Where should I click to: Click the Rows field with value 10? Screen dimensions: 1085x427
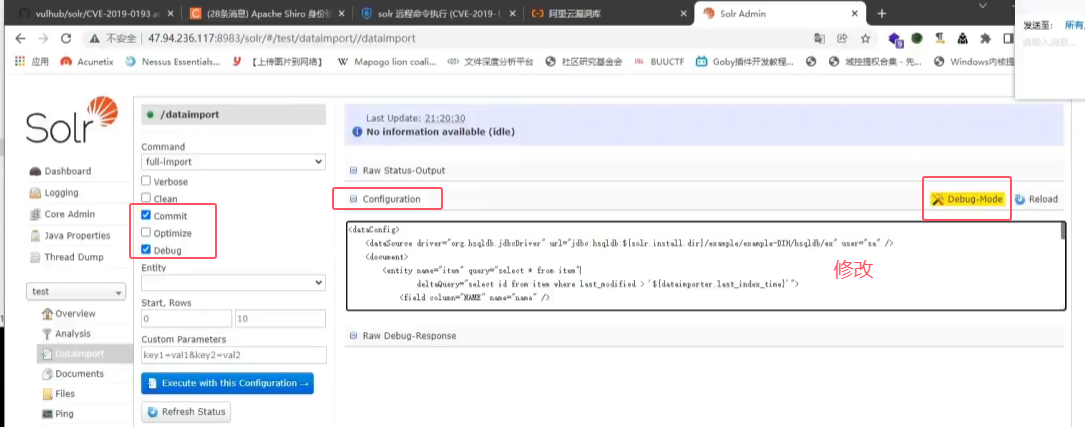[280, 318]
